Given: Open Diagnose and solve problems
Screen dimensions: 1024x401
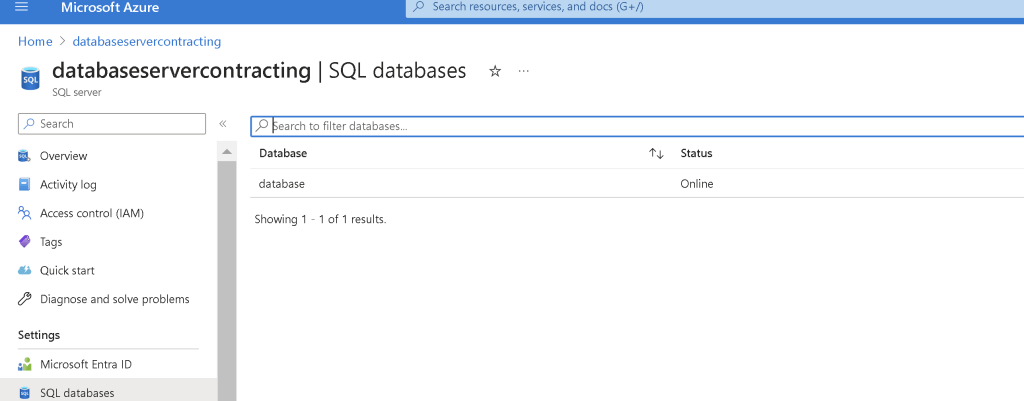Looking at the screenshot, I should coord(114,299).
